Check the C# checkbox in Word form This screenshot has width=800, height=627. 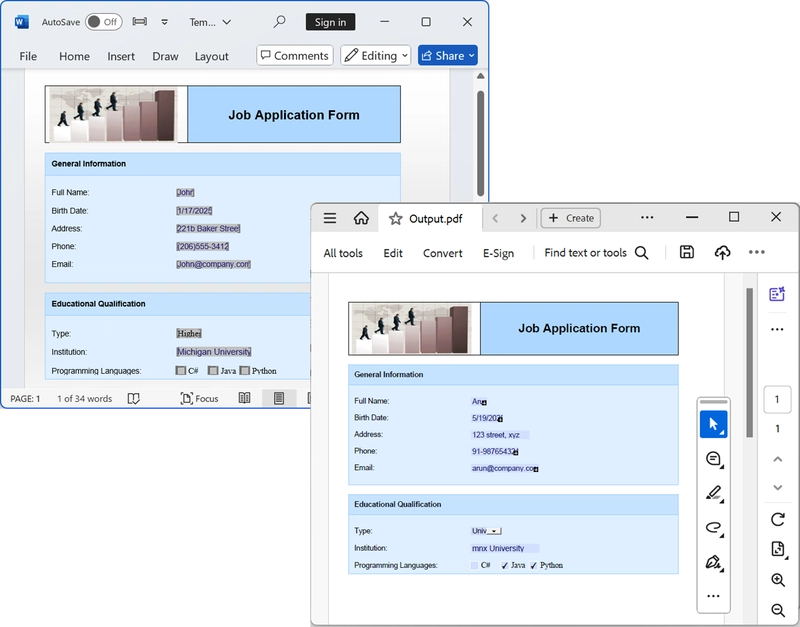pyautogui.click(x=181, y=370)
